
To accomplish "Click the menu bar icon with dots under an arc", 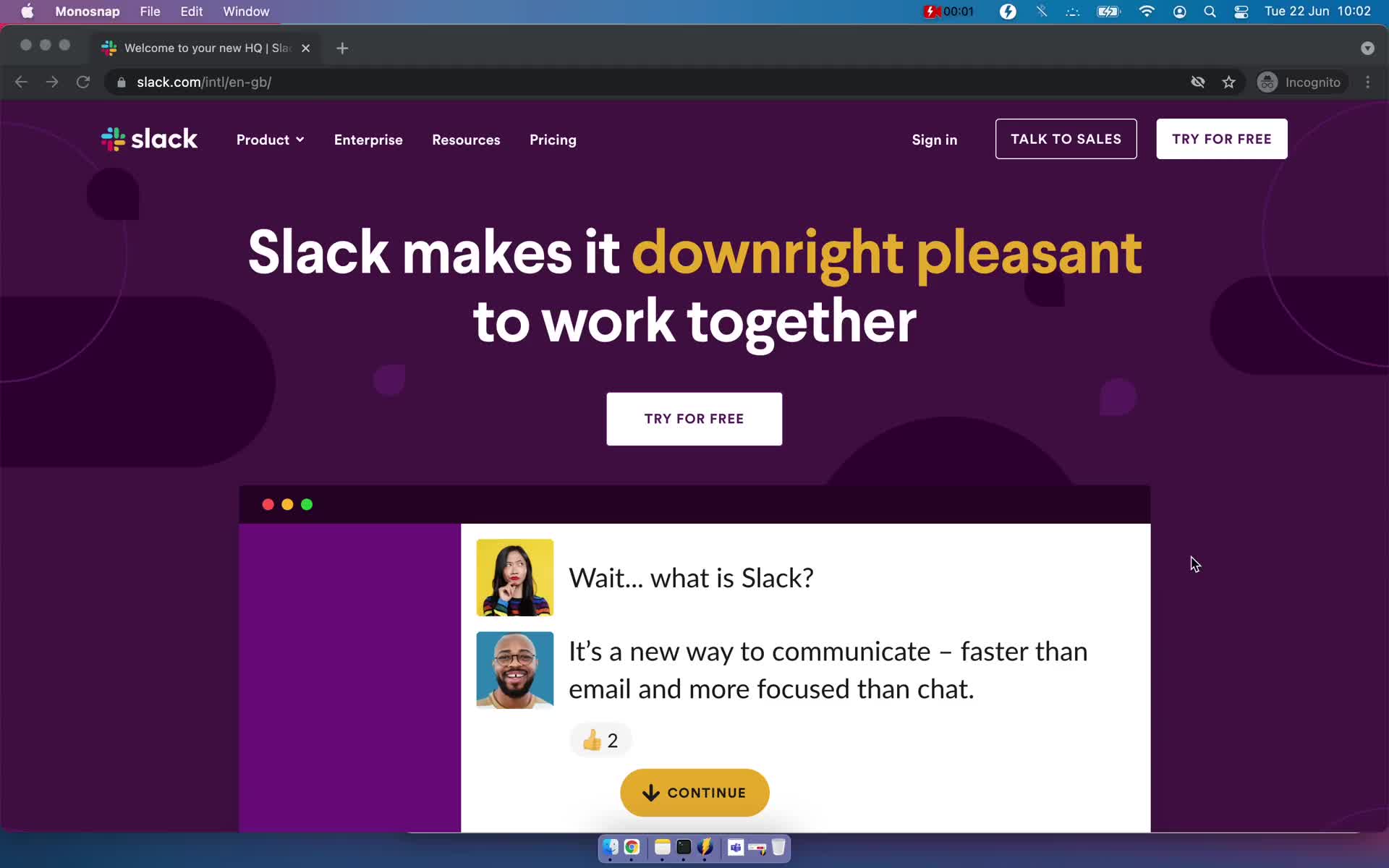I will tap(1073, 11).
